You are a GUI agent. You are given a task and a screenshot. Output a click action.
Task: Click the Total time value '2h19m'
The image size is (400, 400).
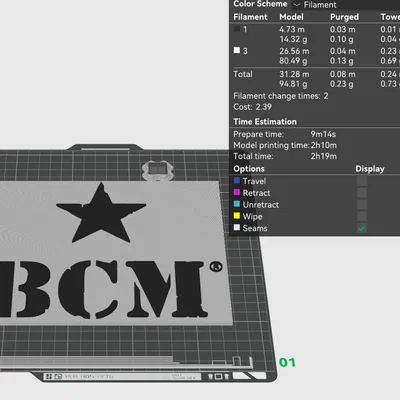(324, 156)
